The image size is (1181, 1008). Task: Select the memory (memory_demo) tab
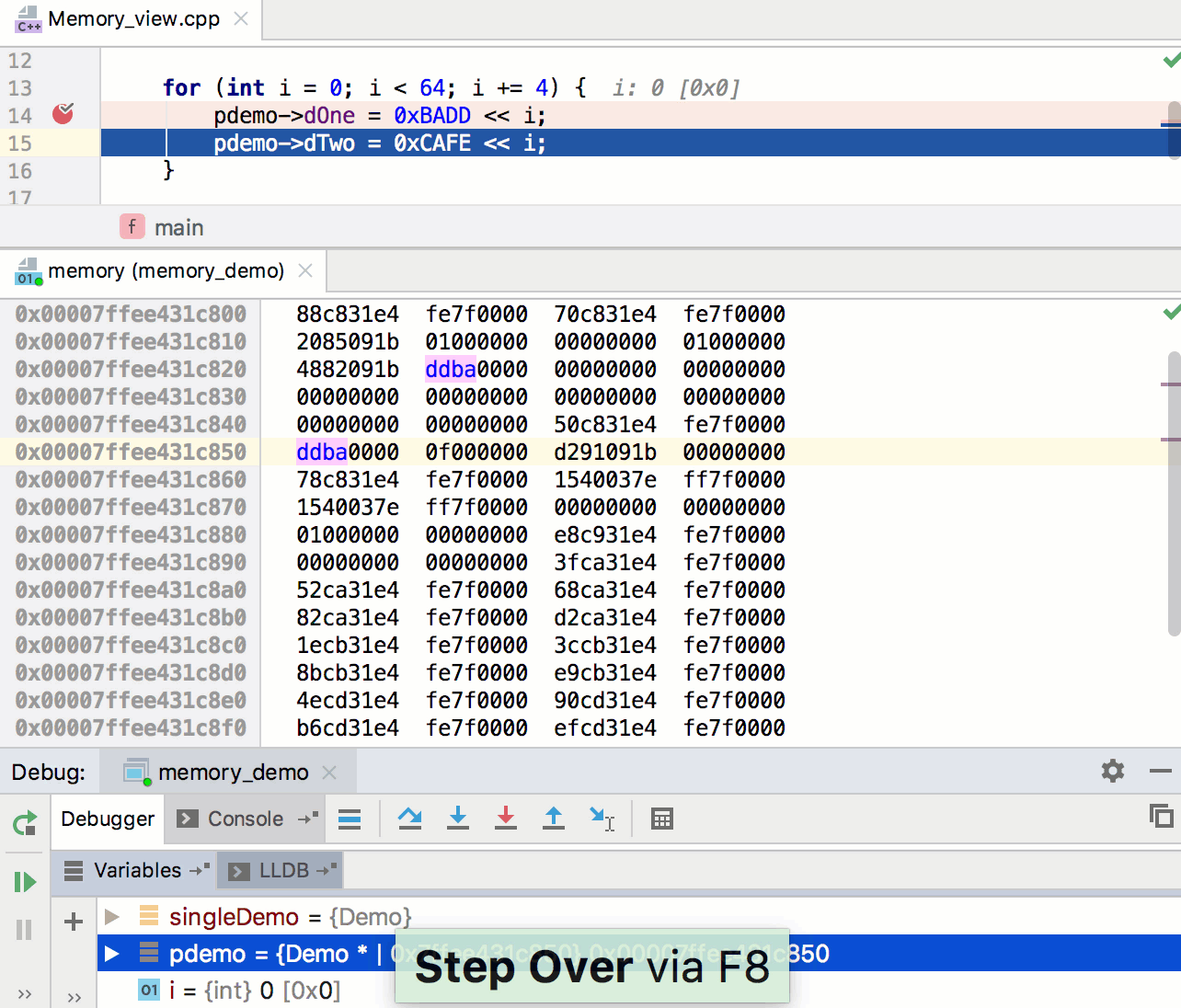tap(166, 271)
